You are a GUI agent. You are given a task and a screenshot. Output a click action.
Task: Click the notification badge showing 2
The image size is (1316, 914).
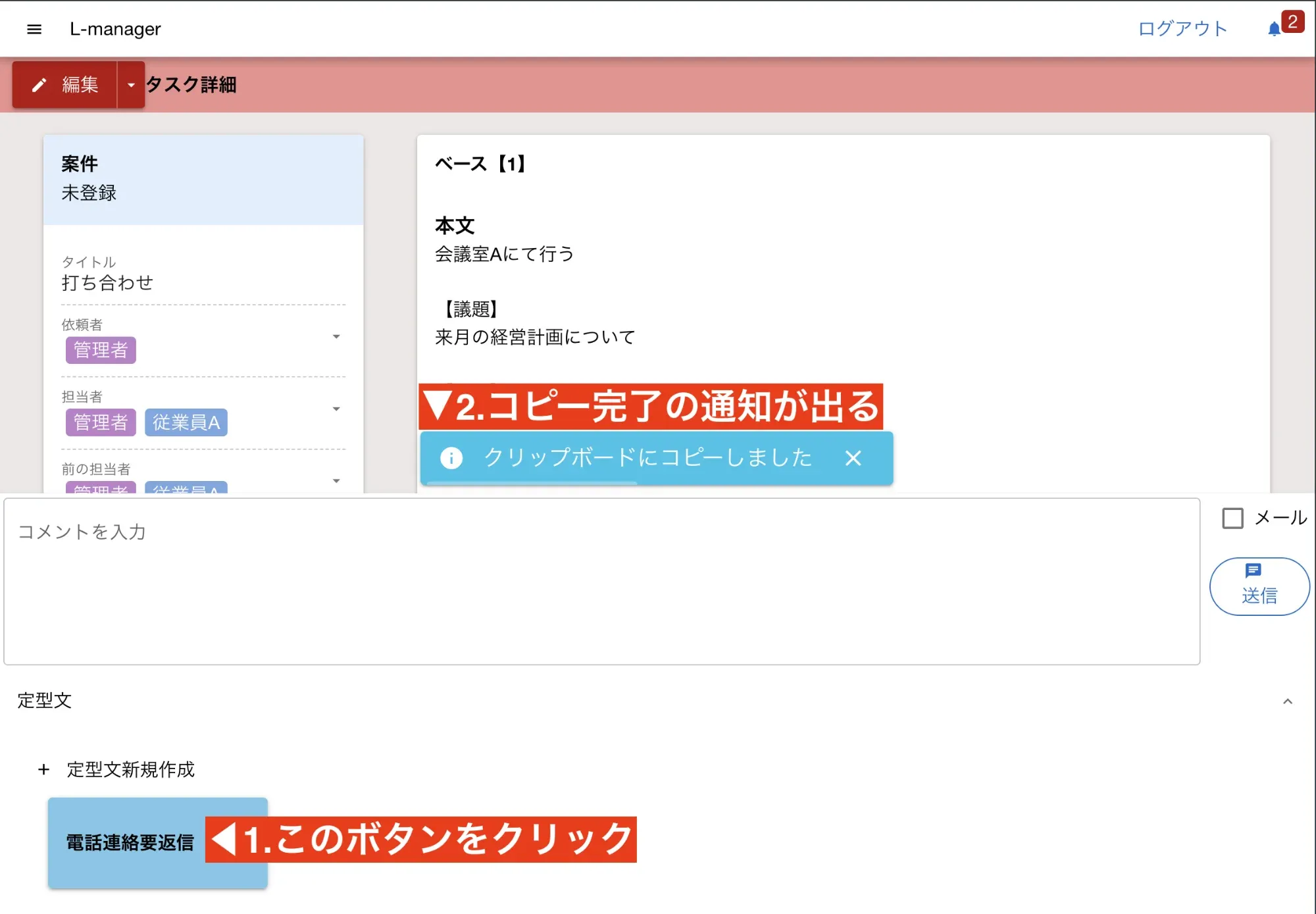point(1292,22)
